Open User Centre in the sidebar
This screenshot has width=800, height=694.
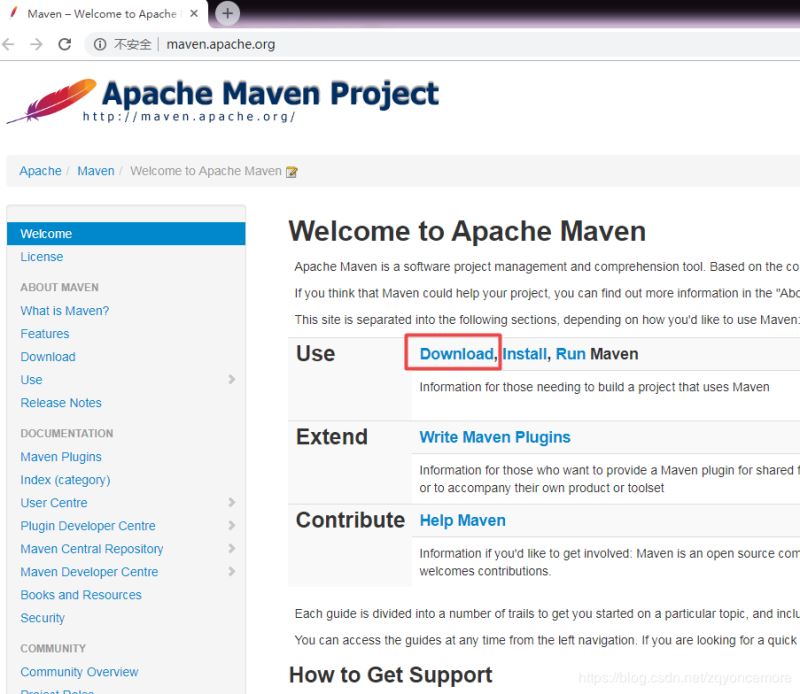pyautogui.click(x=54, y=503)
